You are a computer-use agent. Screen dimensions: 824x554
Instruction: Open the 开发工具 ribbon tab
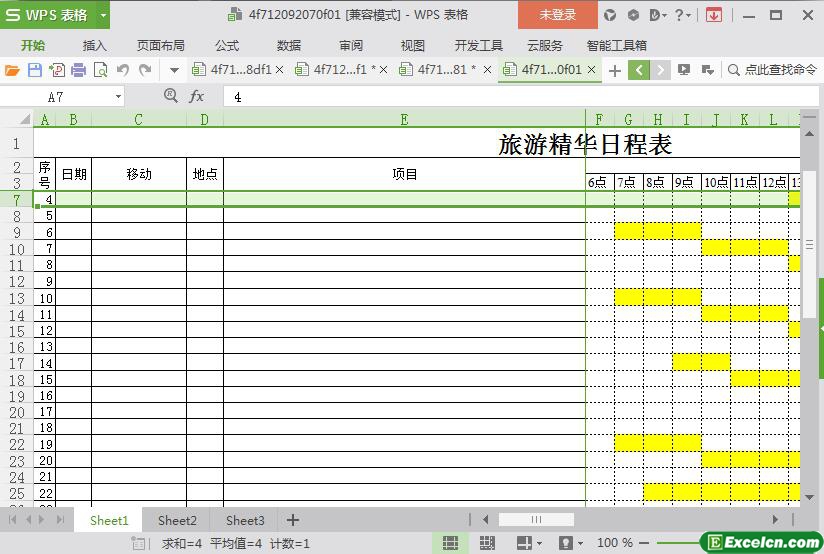point(479,46)
